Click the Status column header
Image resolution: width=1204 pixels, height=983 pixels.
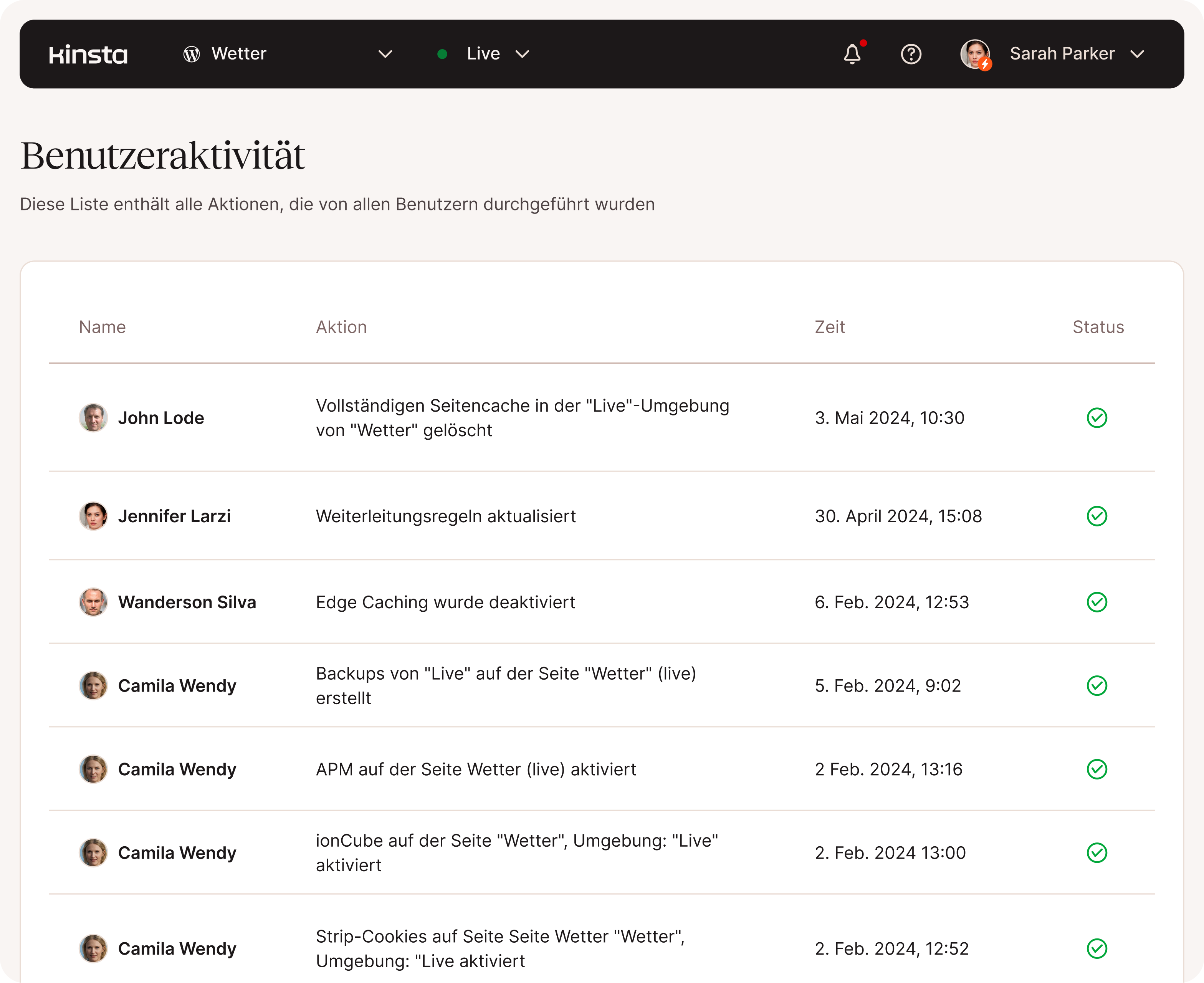[x=1098, y=327]
